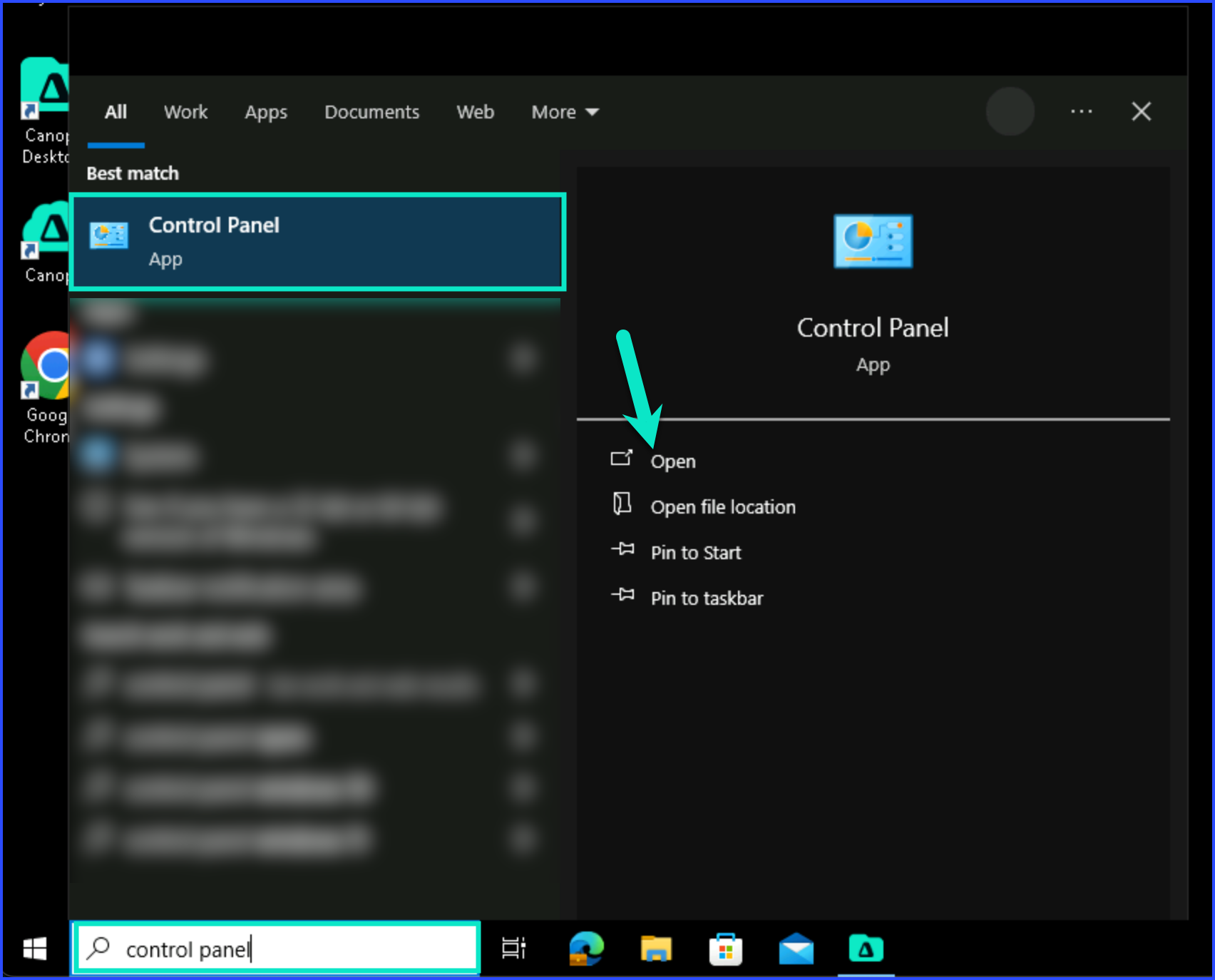
Task: Open File Explorer from the taskbar
Action: pos(656,949)
